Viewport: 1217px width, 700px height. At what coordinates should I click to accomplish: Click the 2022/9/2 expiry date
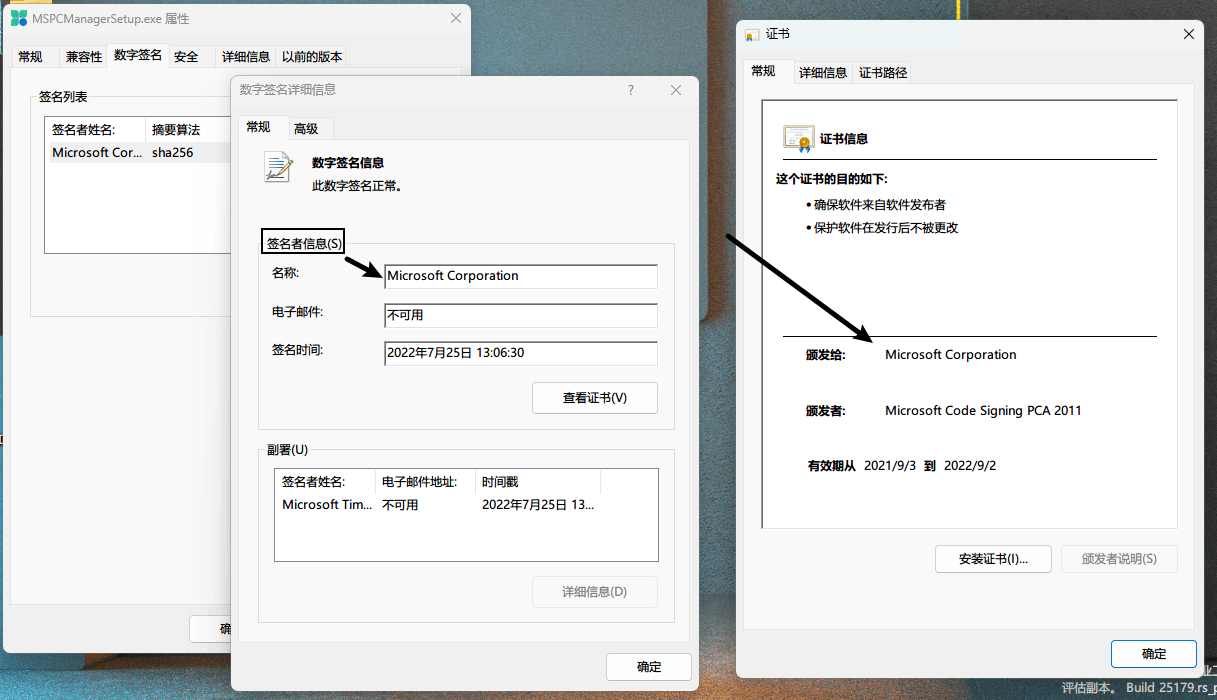[970, 466]
